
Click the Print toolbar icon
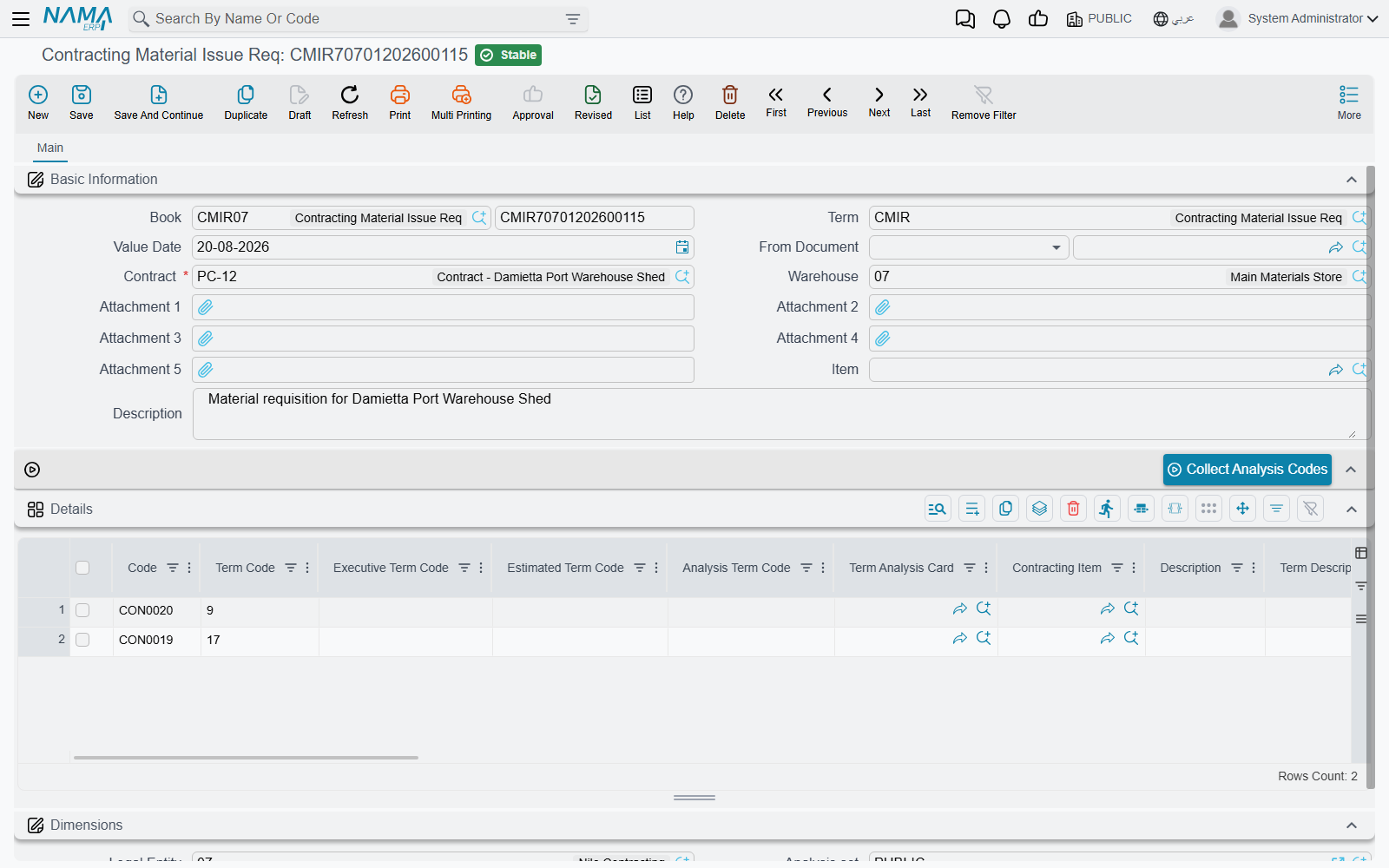point(400,102)
